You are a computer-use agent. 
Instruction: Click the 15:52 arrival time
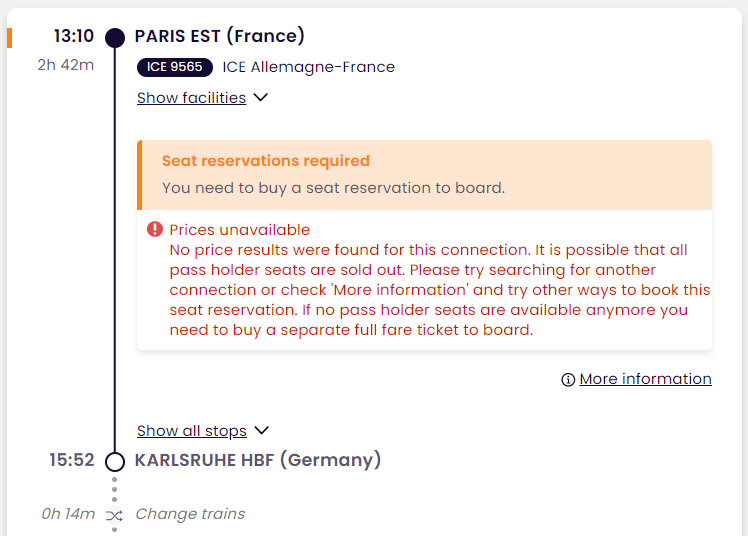(x=72, y=460)
